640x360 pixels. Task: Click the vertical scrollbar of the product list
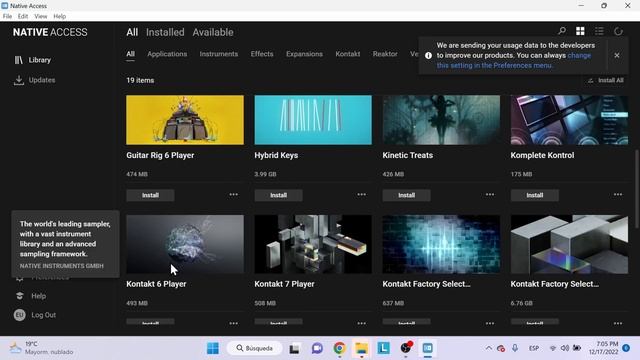tap(636, 189)
